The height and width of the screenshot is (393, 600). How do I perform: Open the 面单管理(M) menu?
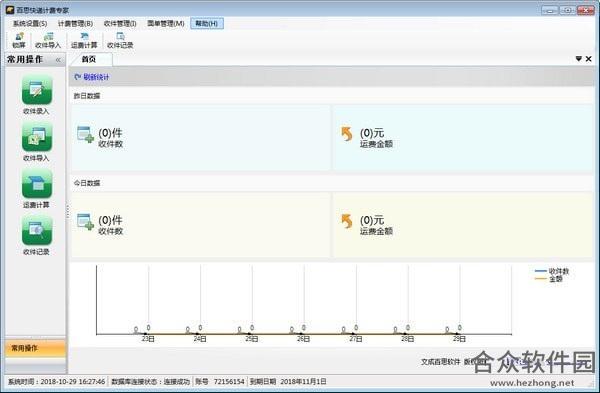coord(166,23)
